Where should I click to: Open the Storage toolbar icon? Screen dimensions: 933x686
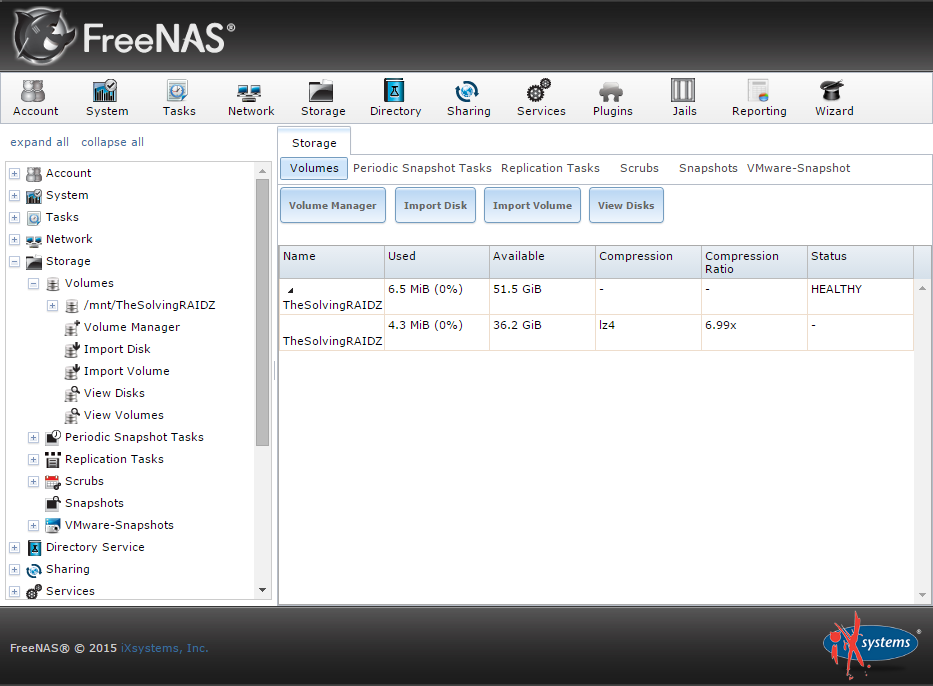point(323,98)
